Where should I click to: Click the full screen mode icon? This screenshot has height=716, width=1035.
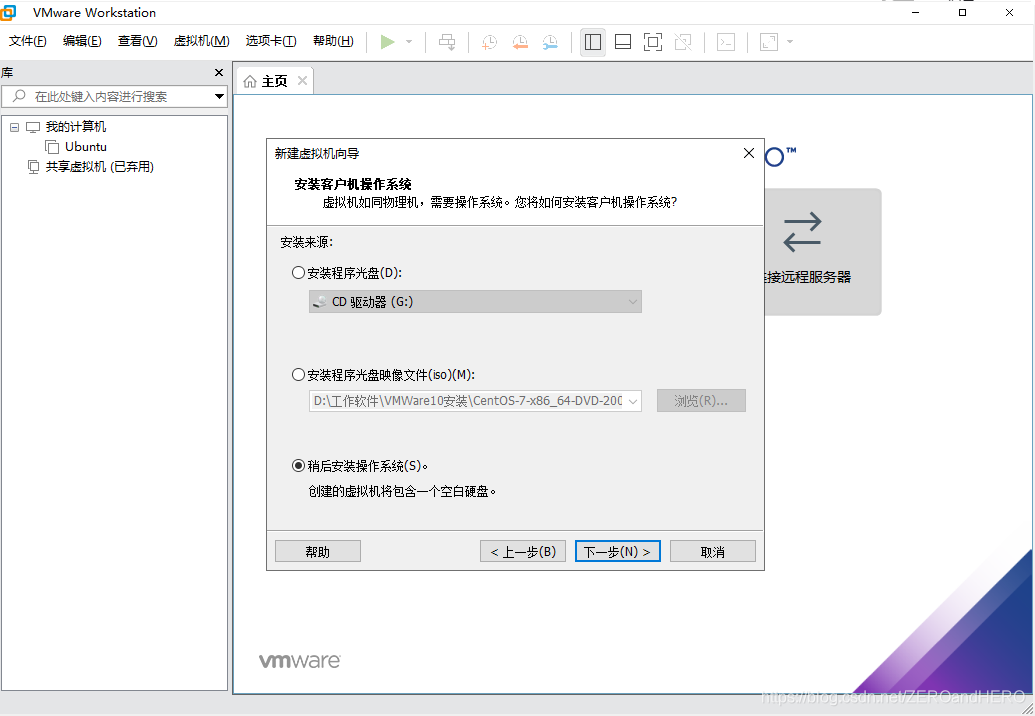653,42
